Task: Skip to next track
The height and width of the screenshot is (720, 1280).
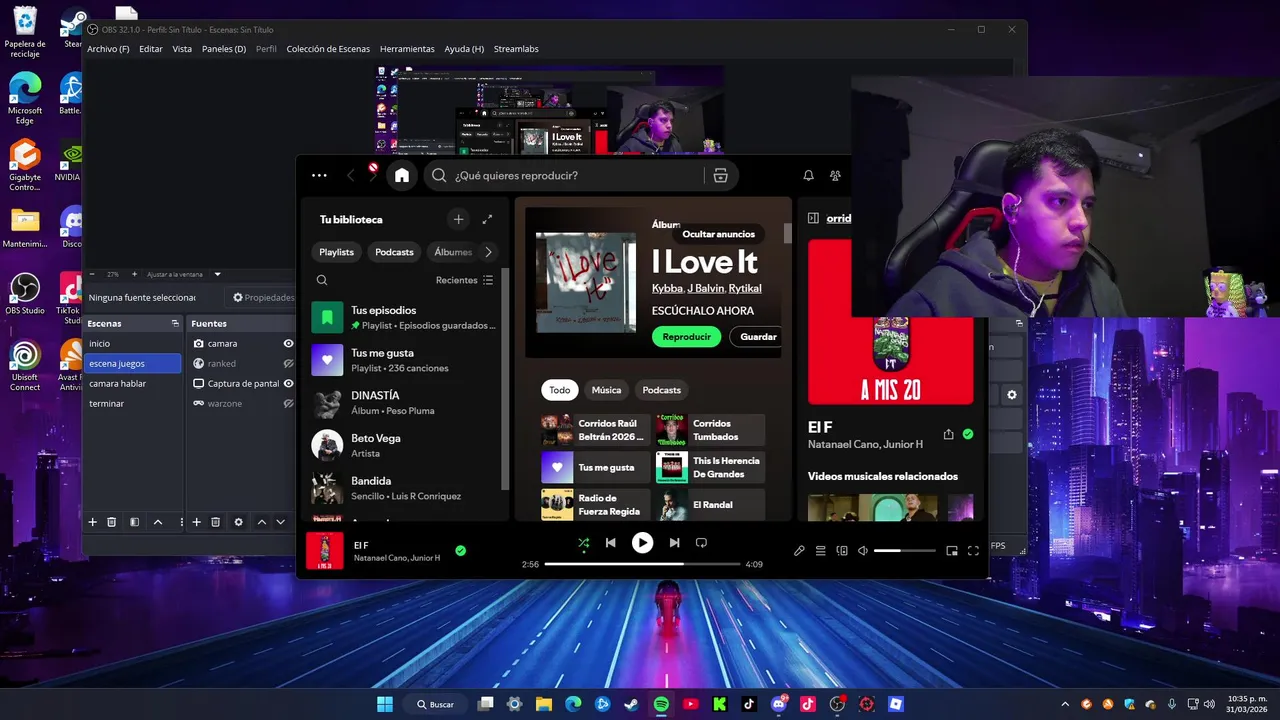Action: (x=674, y=543)
